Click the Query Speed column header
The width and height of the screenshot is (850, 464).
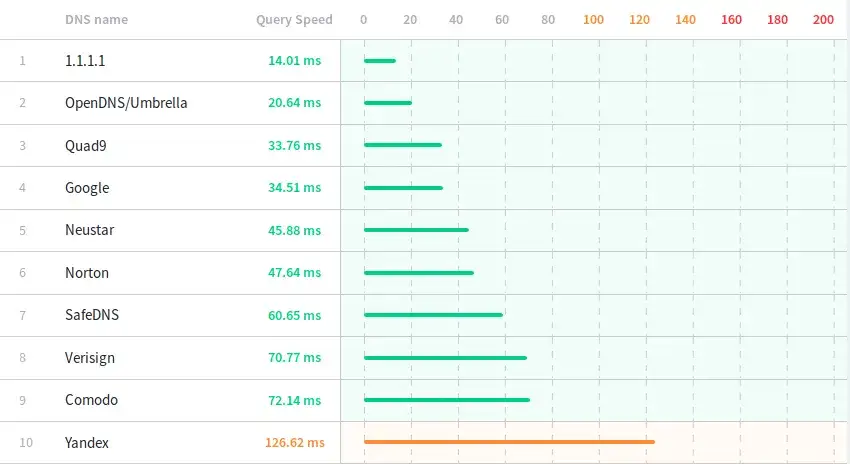(x=294, y=20)
